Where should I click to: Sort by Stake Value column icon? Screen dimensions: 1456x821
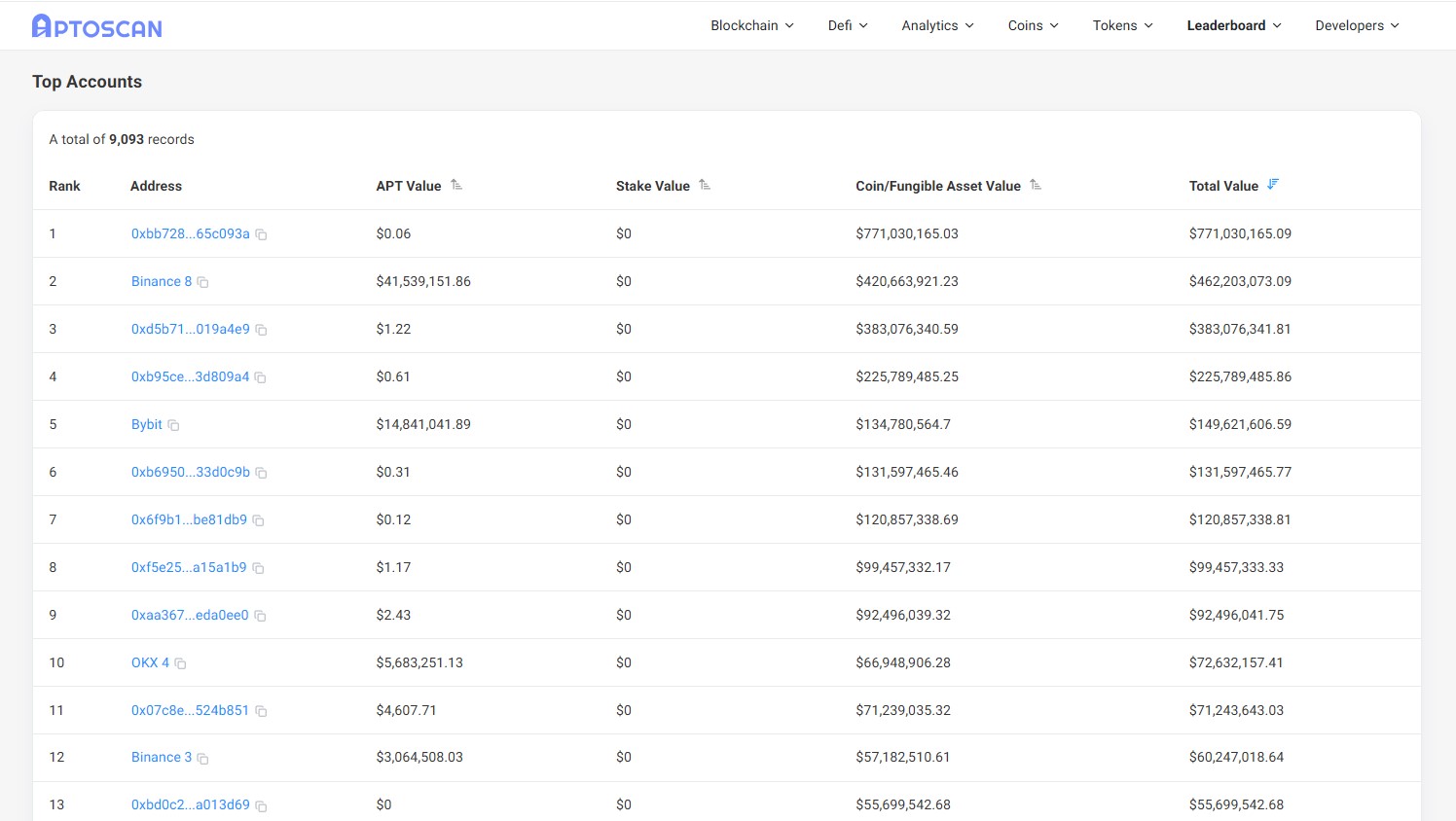[x=705, y=185]
